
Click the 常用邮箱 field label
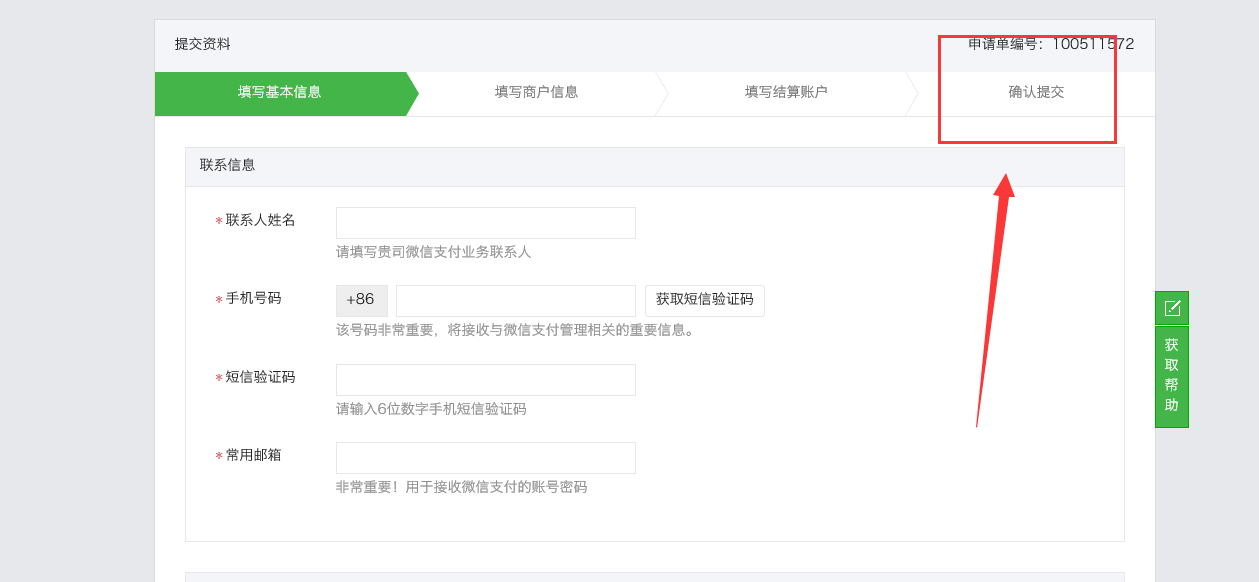click(x=253, y=455)
